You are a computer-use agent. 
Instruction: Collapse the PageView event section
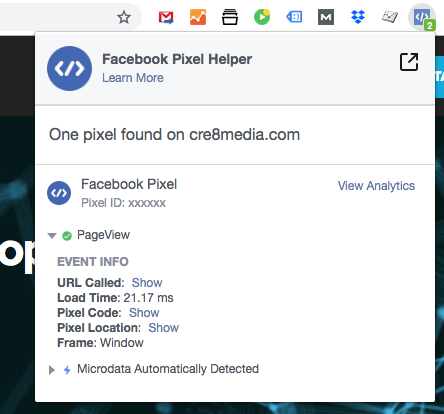[52, 236]
